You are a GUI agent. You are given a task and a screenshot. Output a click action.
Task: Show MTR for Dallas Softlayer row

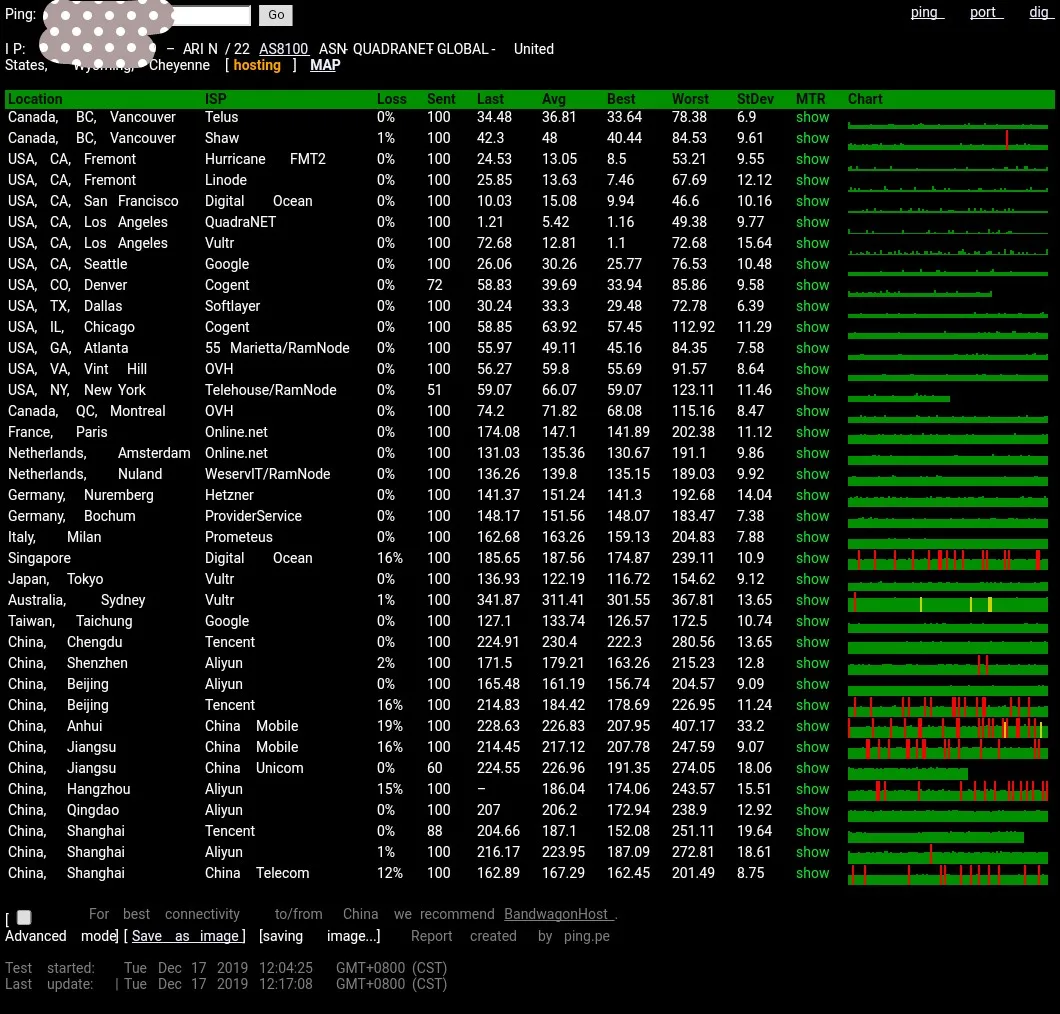[812, 306]
